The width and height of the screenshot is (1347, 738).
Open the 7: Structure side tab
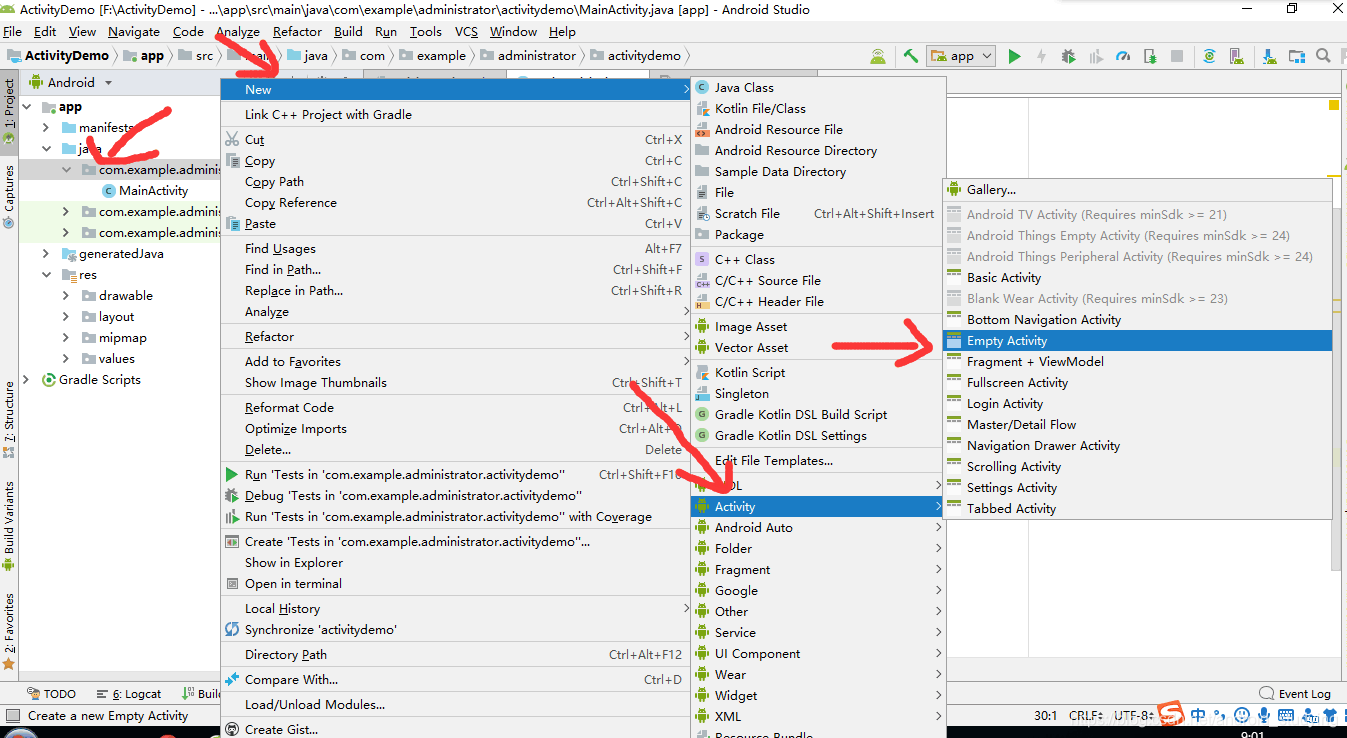[x=9, y=418]
